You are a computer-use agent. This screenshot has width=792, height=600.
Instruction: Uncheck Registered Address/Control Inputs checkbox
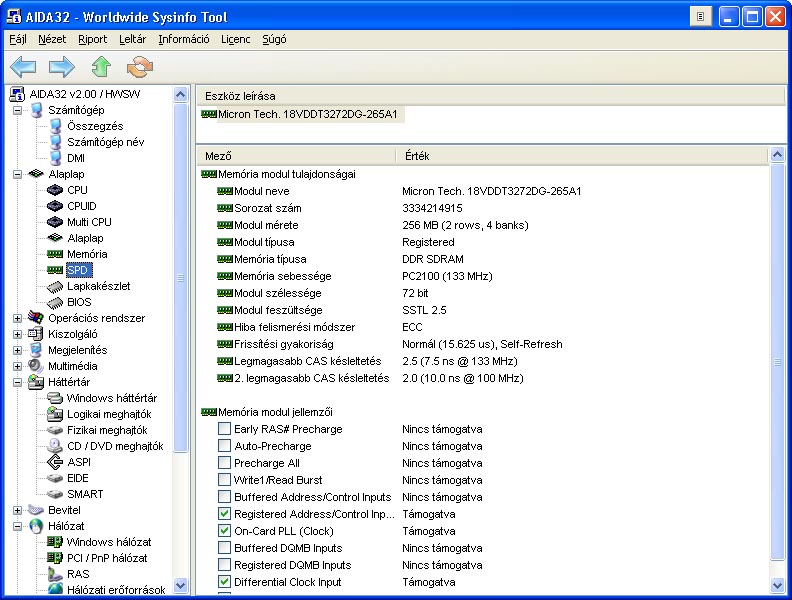point(224,514)
